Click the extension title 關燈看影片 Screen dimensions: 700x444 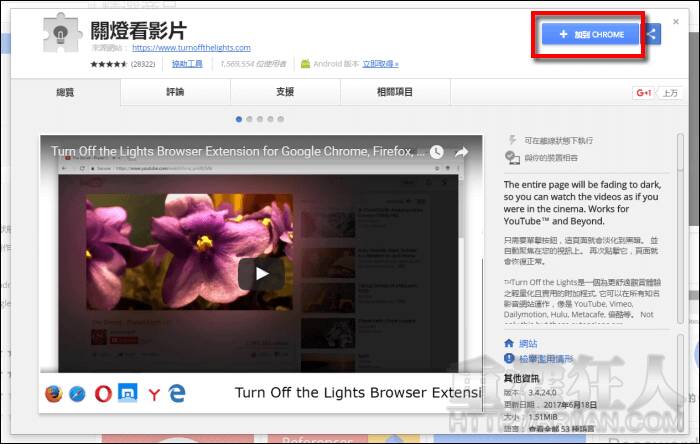tap(138, 31)
